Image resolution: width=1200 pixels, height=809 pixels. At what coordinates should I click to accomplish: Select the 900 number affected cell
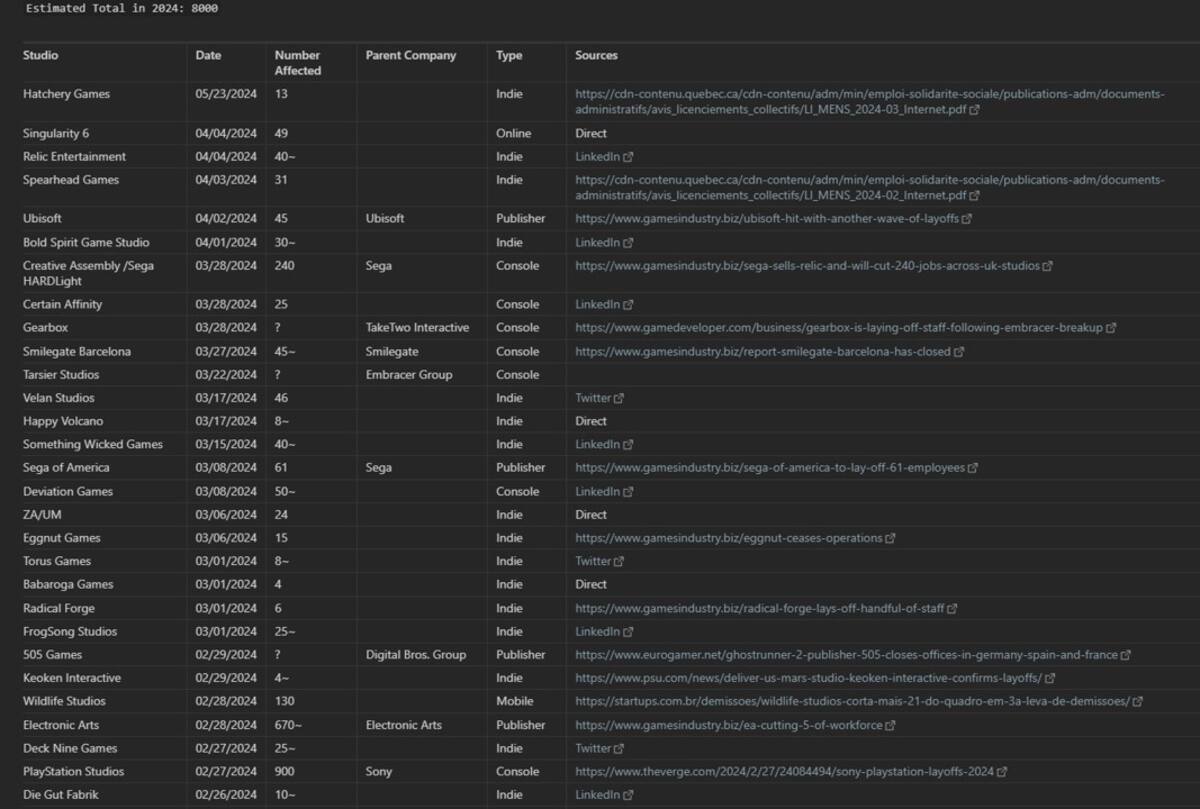(x=285, y=772)
